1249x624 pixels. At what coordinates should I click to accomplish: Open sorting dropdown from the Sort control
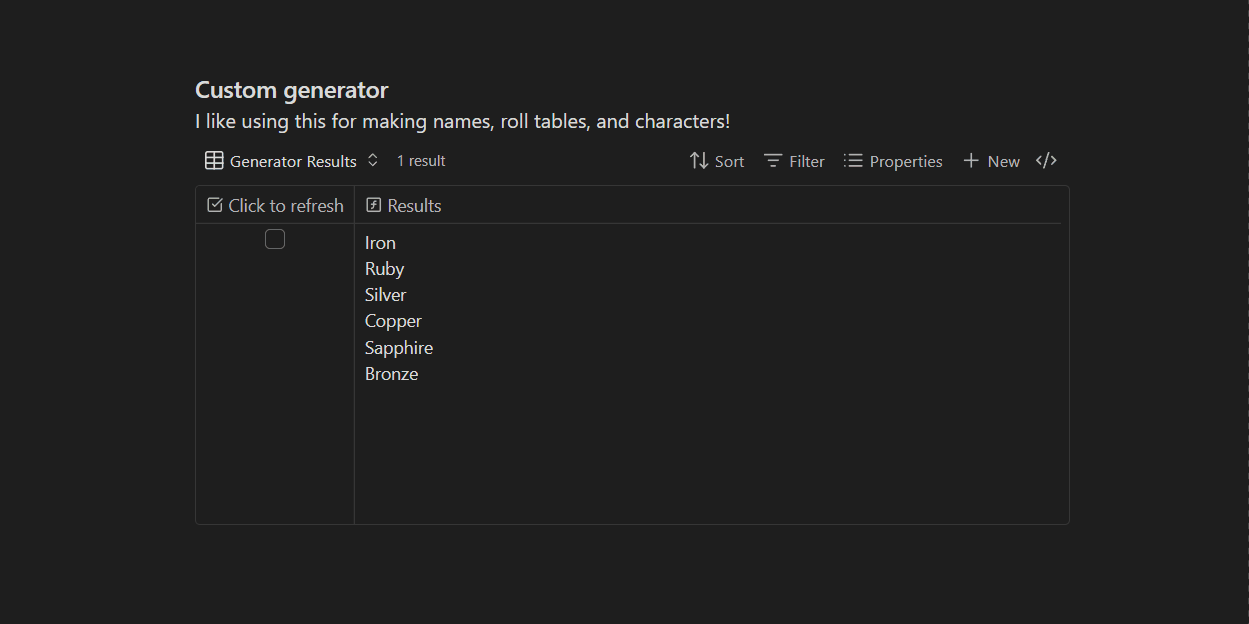click(x=716, y=160)
